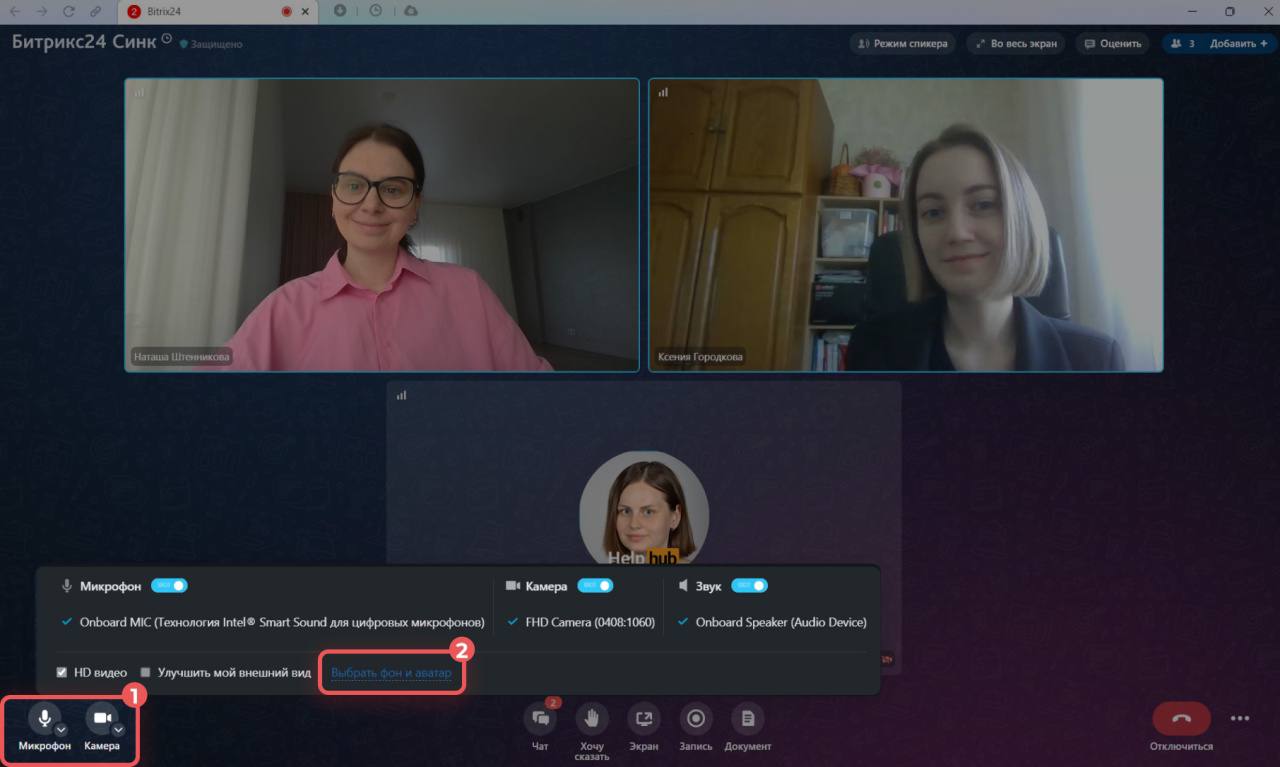This screenshot has width=1280, height=767.
Task: Start recording with the Запись icon
Action: click(x=696, y=718)
